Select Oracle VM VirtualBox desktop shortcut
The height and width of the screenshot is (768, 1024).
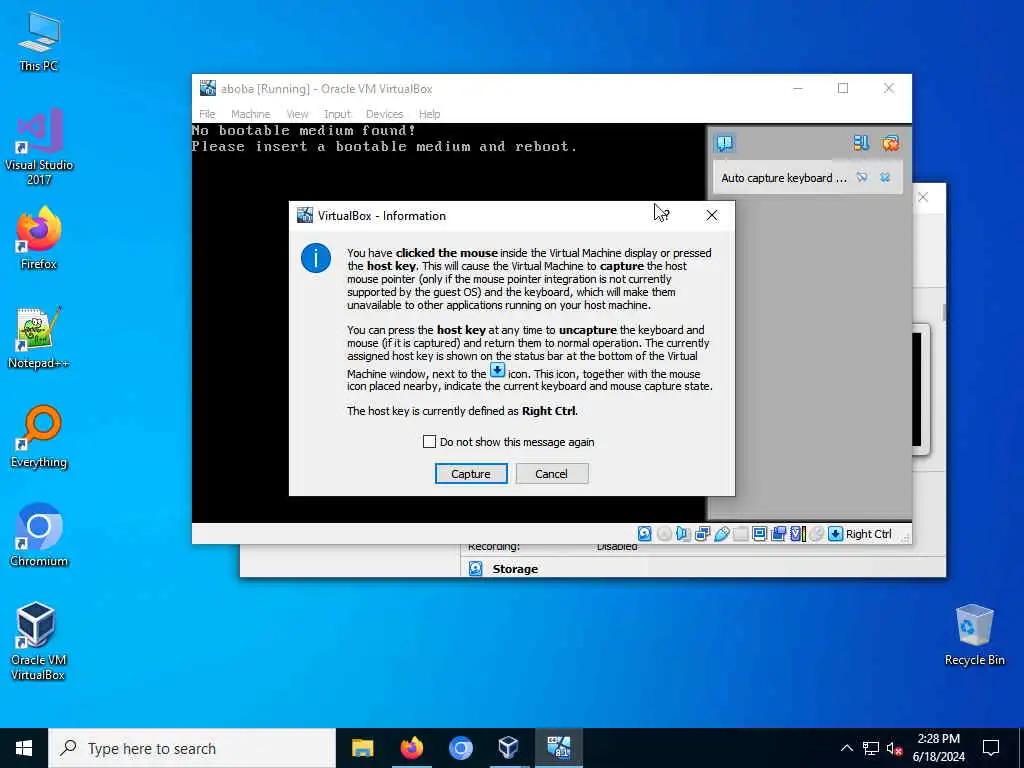point(39,641)
